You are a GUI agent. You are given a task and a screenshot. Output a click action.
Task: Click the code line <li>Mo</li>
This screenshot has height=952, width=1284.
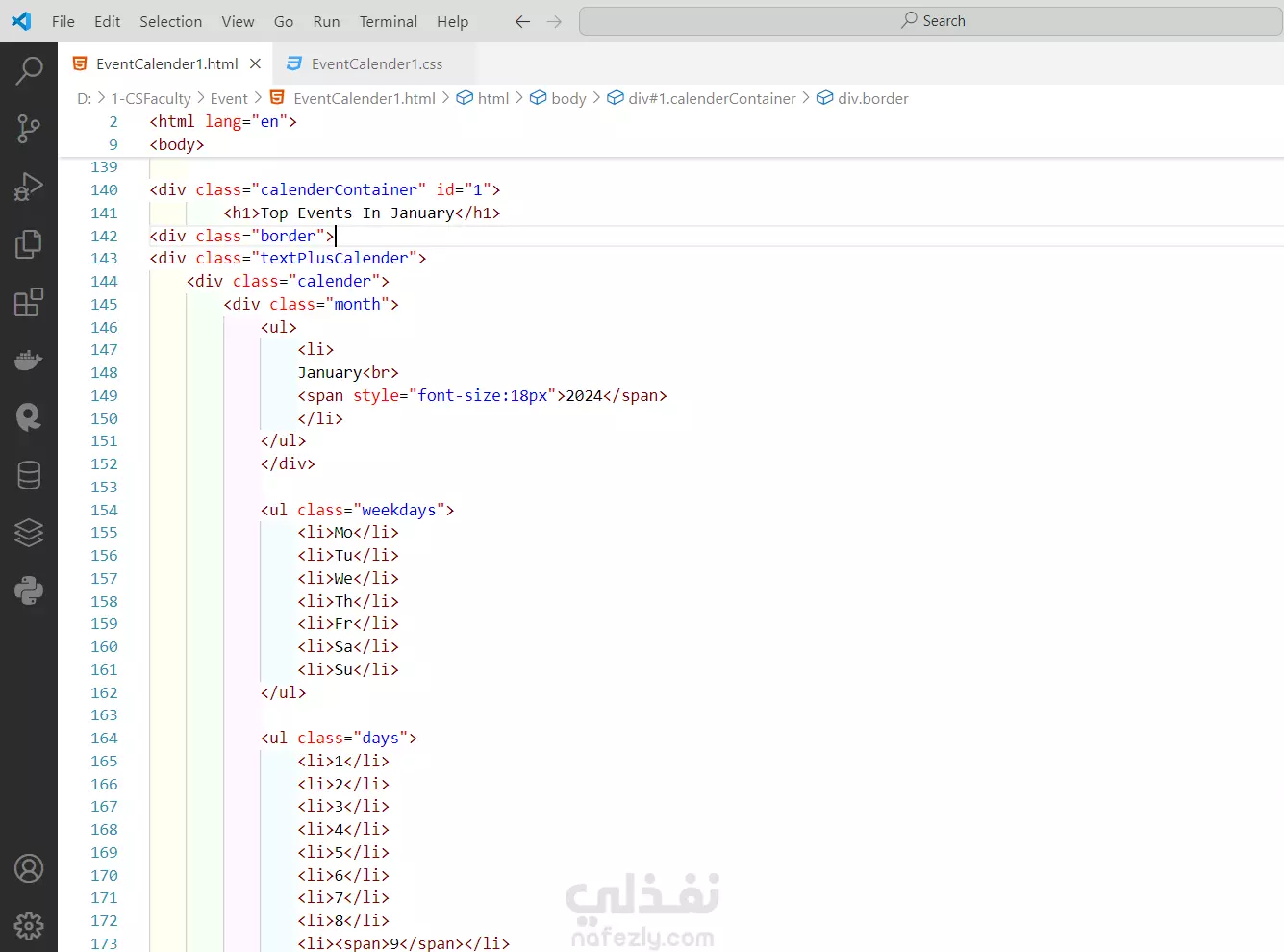[x=348, y=532]
